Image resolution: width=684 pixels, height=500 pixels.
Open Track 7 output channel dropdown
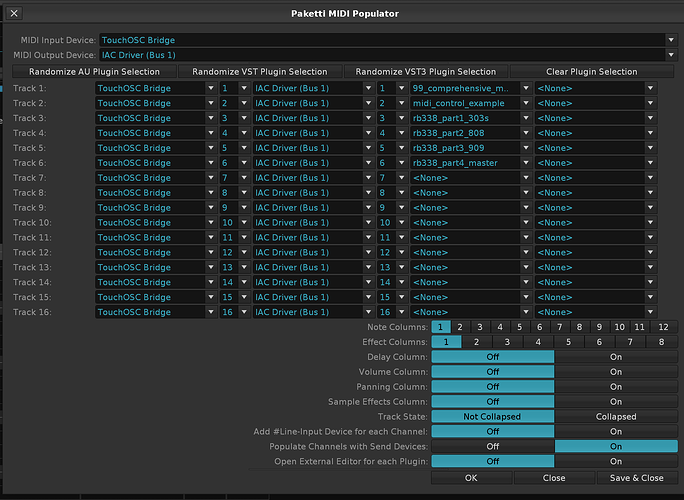point(392,178)
